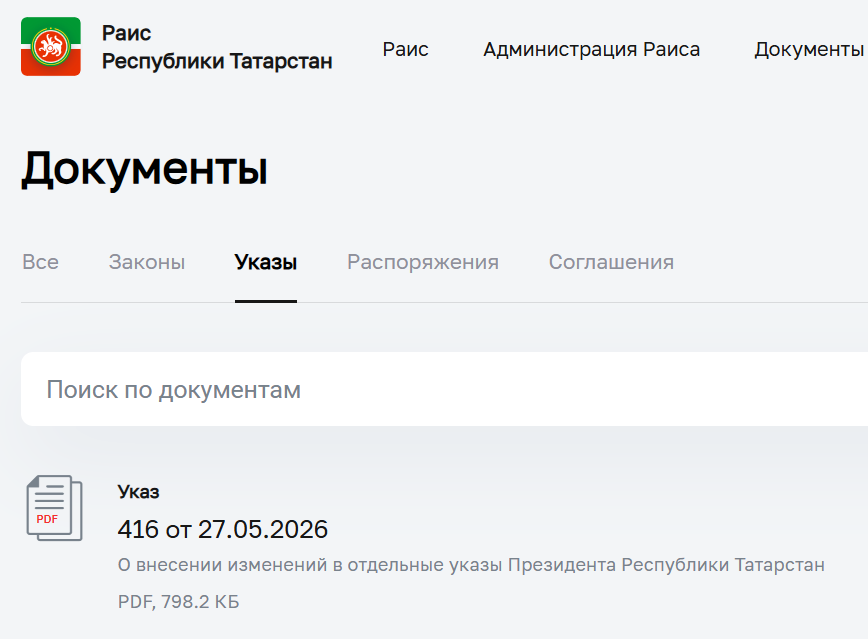Click the underline indicator beneath 'Указы' tab
Viewport: 868px width, 639px height.
pyautogui.click(x=266, y=301)
